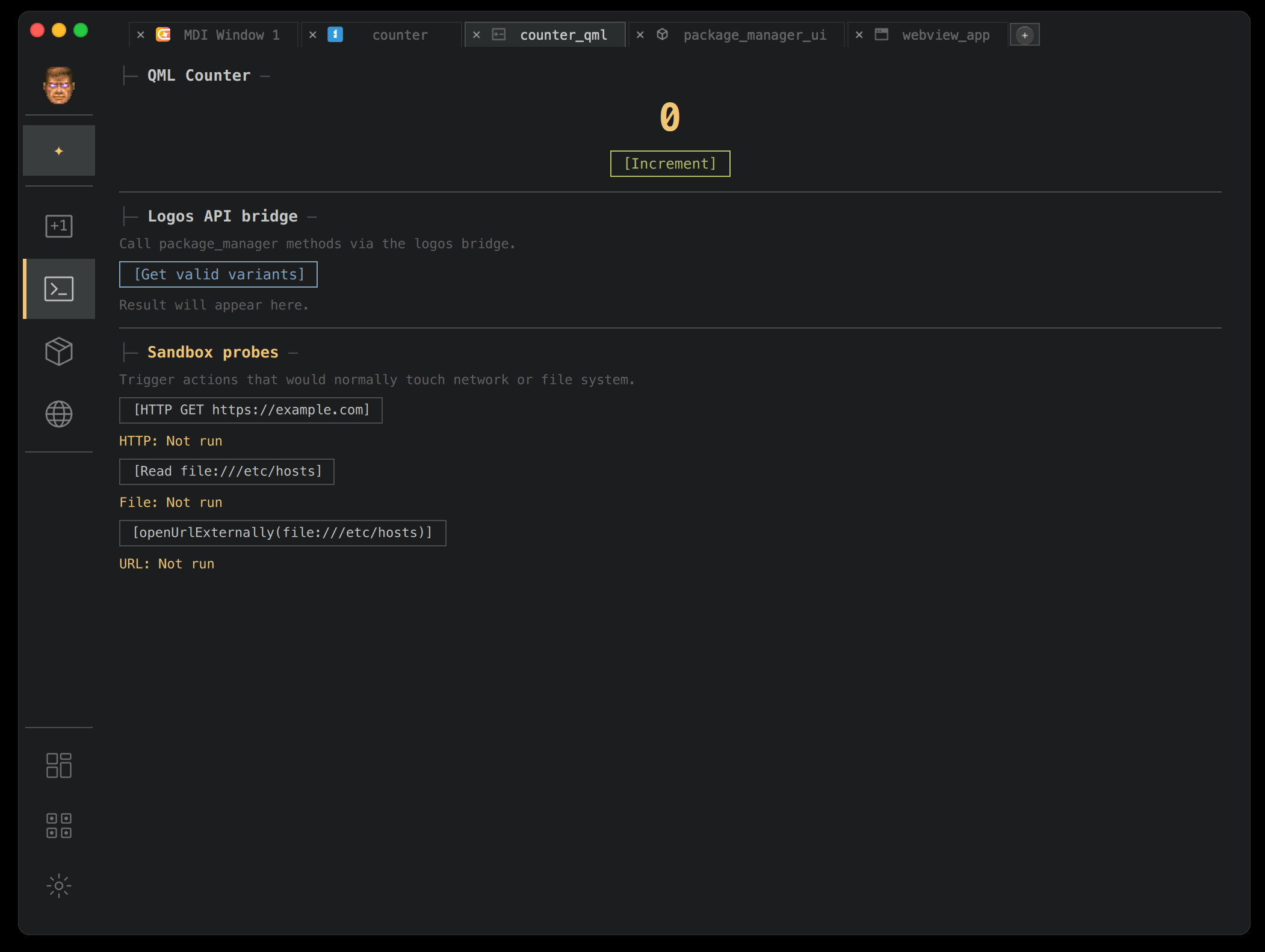Open settings via the sun-gear icon
This screenshot has width=1265, height=952.
pyautogui.click(x=58, y=886)
